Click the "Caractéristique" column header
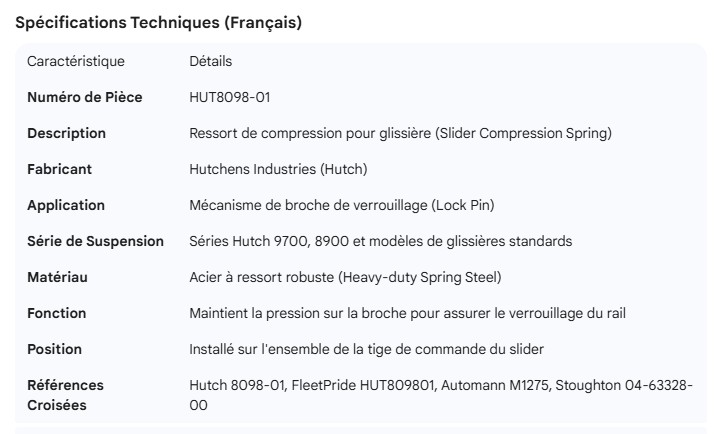Viewport: 717px width, 434px height. 76,62
